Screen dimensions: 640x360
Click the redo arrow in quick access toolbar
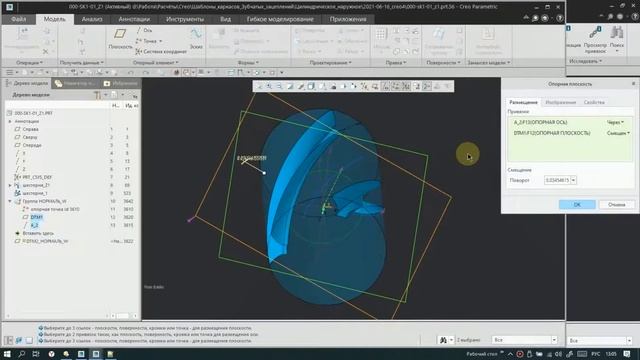146,73
